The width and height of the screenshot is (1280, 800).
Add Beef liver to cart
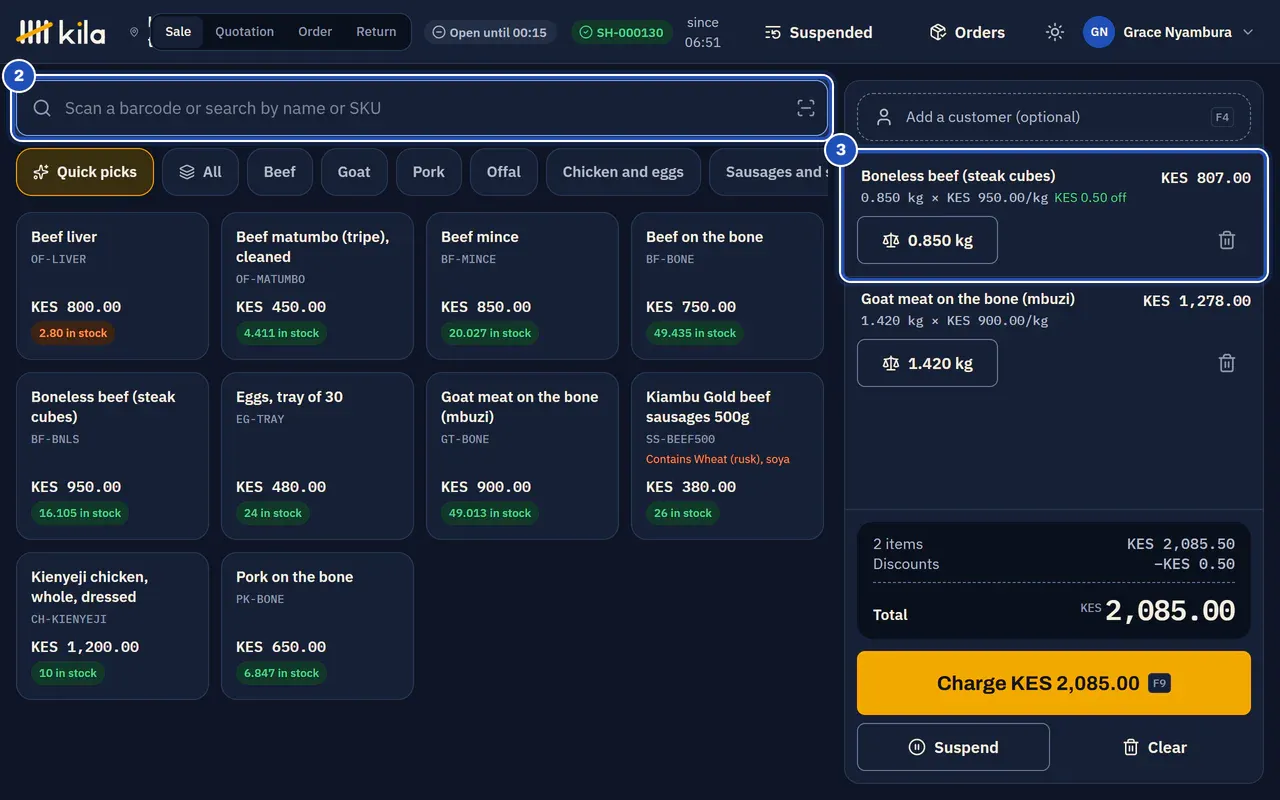click(x=112, y=286)
